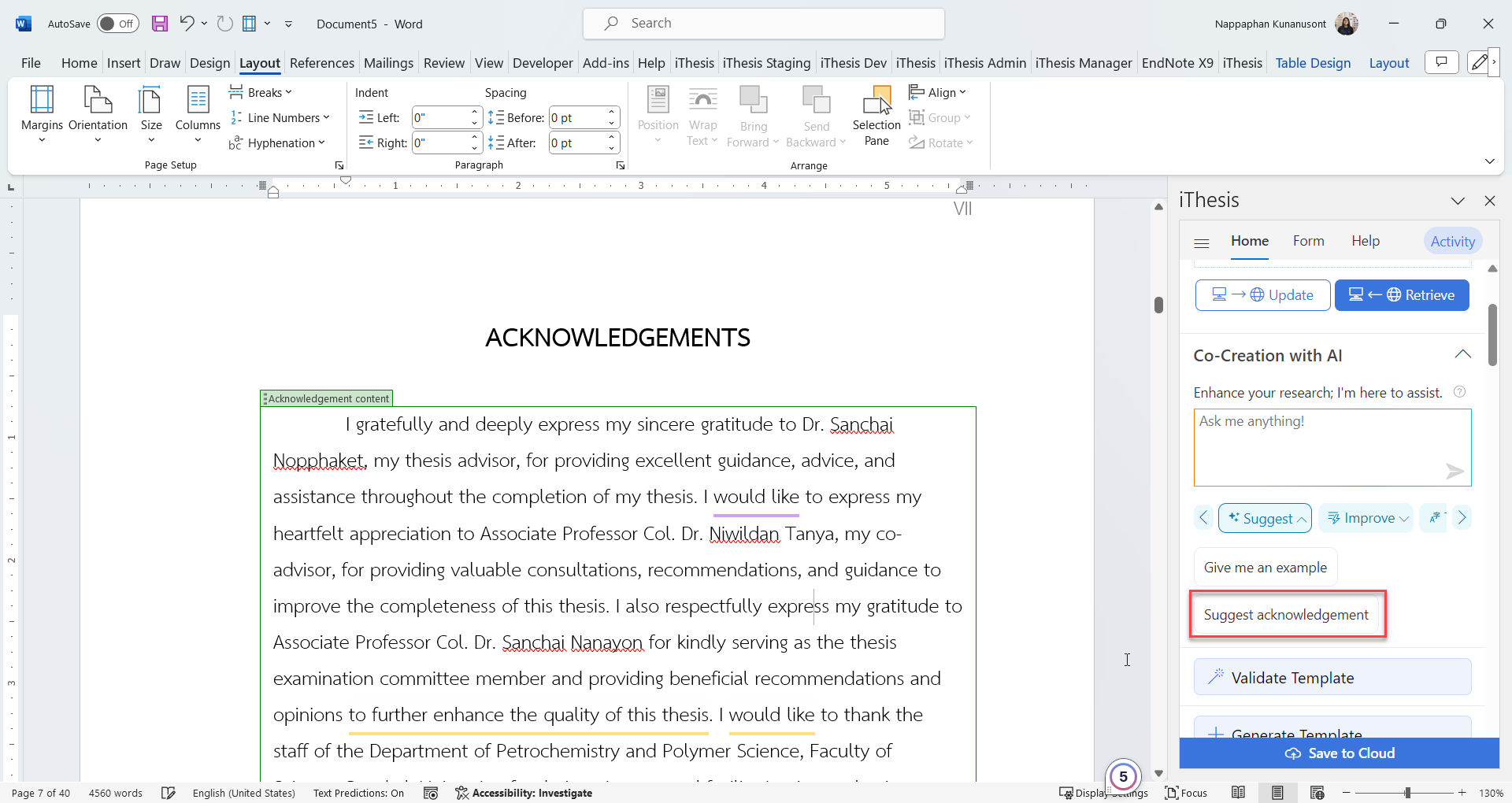The image size is (1512, 803).
Task: Open Margins options
Action: (x=42, y=115)
